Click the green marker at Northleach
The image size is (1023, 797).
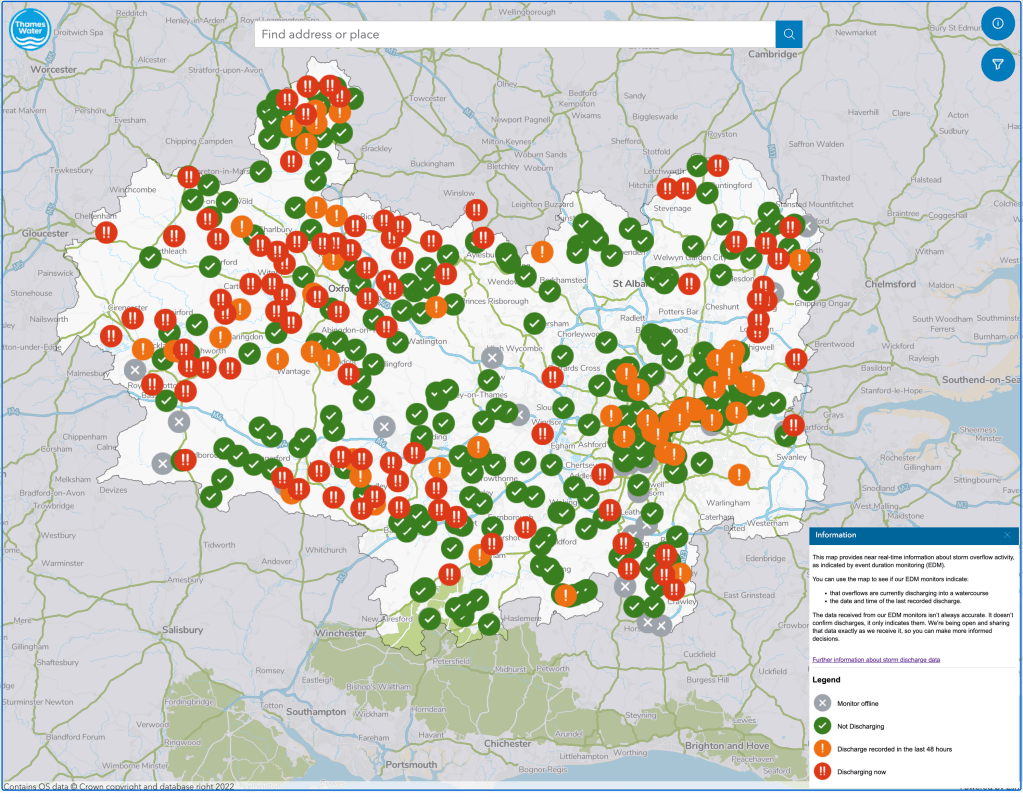pos(150,256)
